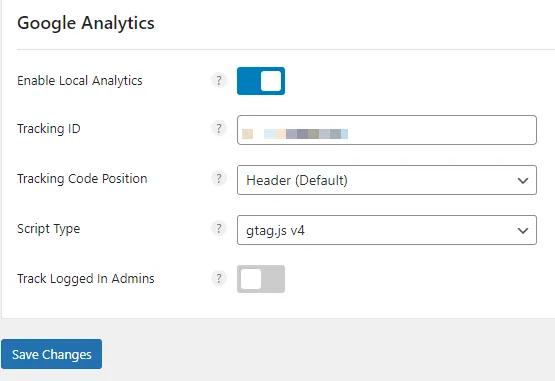Show help for Tracking Code Position

pyautogui.click(x=219, y=178)
